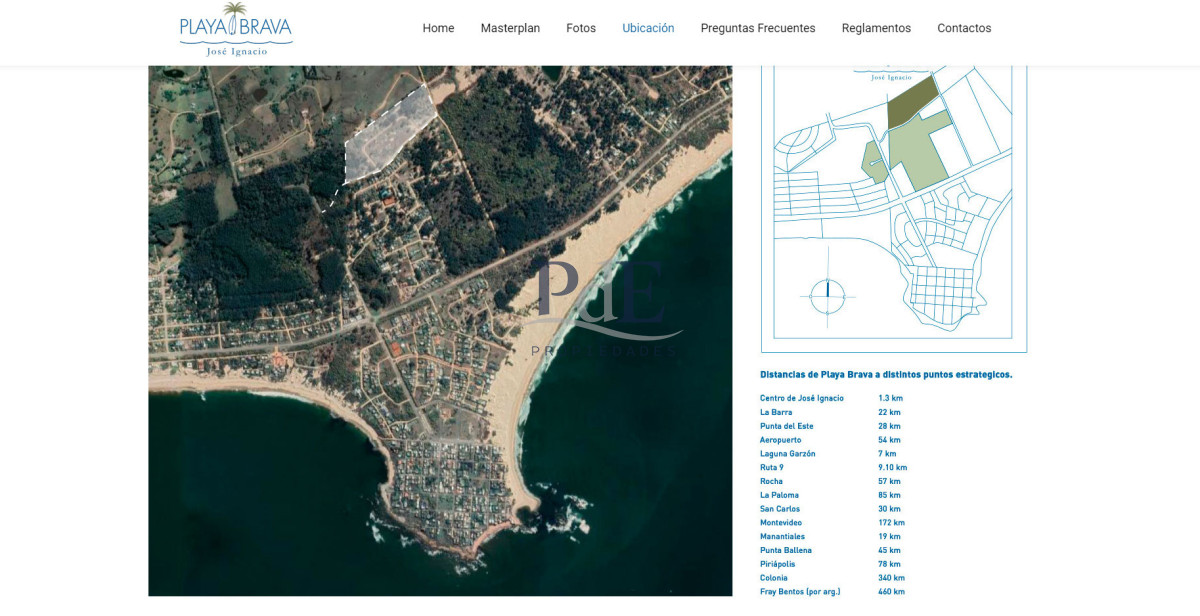Select the Fray Bentos (por arg.) row
Screen dimensions: 1200x616
800,592
